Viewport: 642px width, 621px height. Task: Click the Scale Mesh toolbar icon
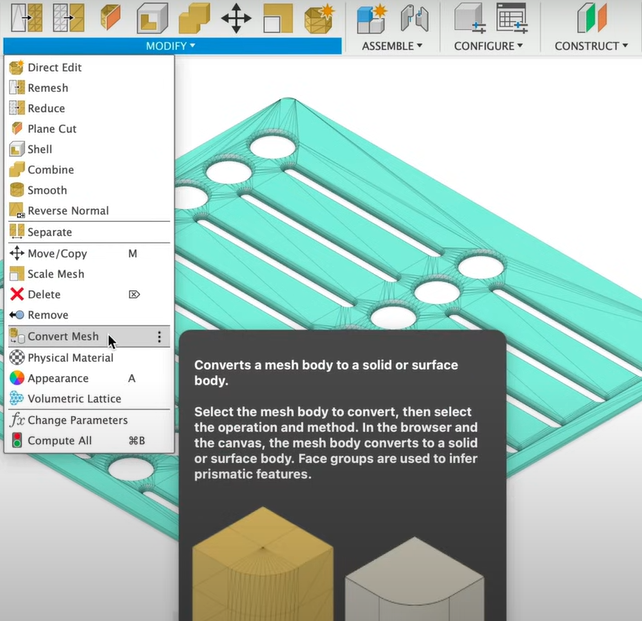click(x=278, y=18)
